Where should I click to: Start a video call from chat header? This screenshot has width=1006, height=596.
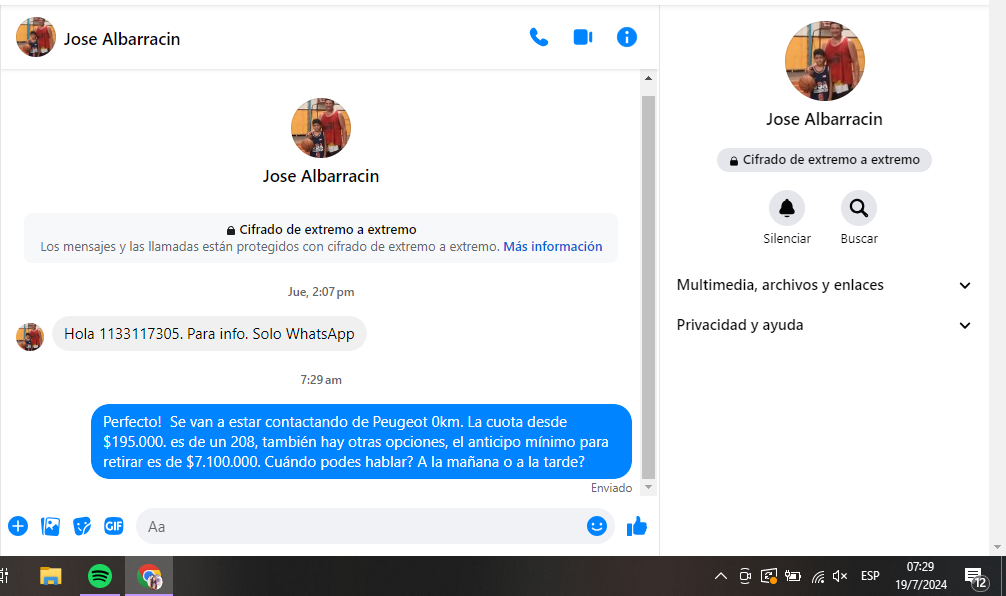[583, 38]
